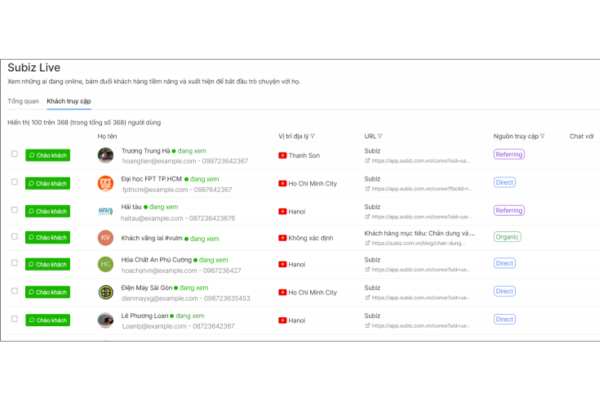The image size is (600, 400).
Task: Click the flag beside Không xác định
Action: point(282,238)
